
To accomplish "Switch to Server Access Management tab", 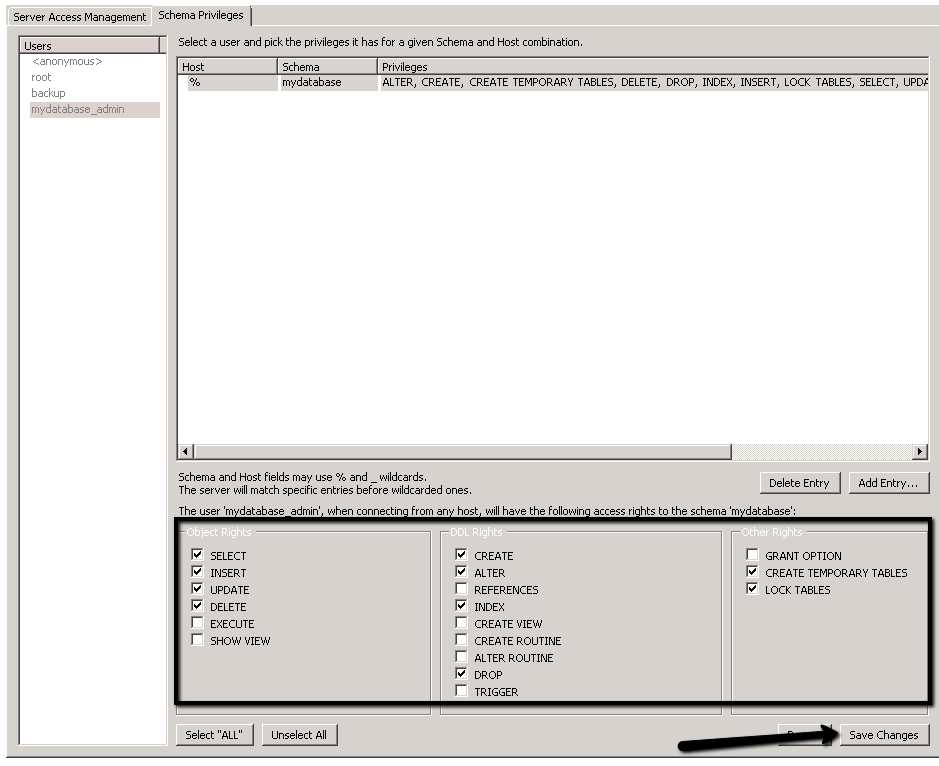I will (79, 17).
